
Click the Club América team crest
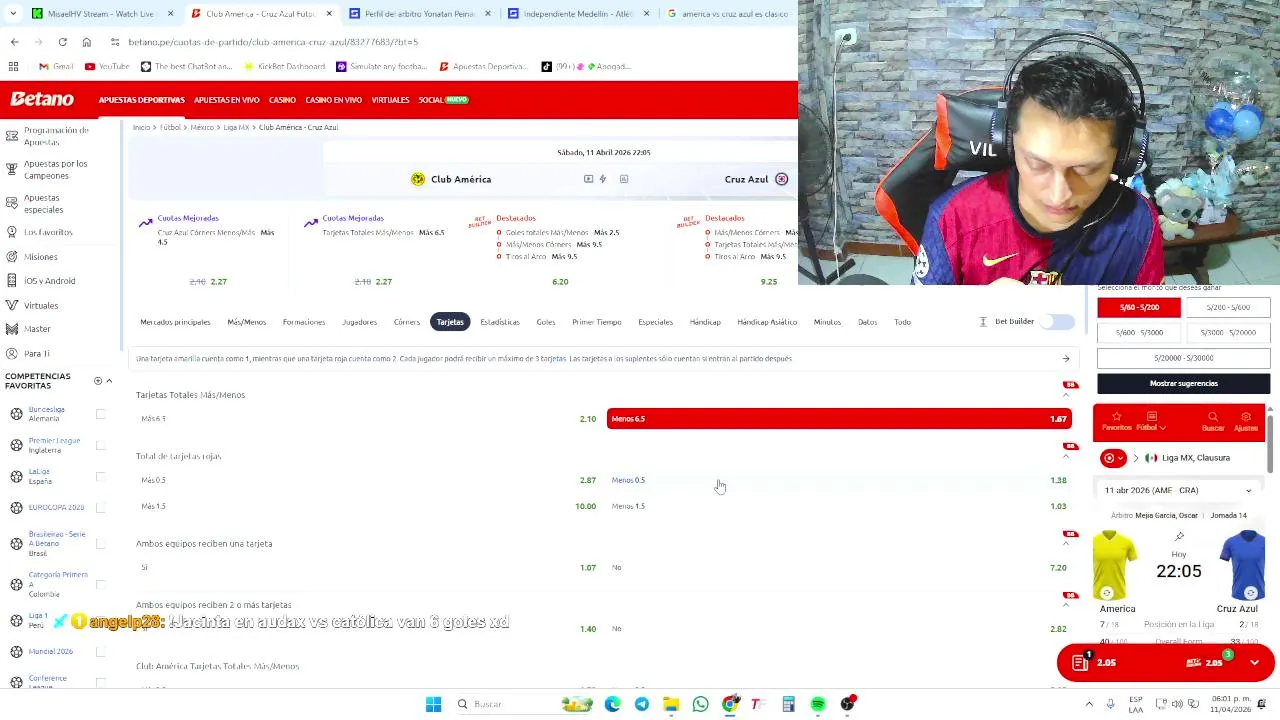(x=417, y=179)
